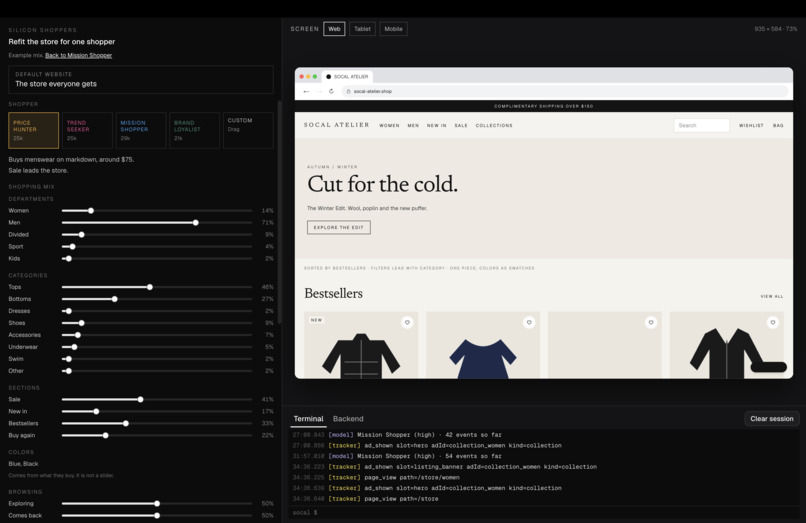The image size is (806, 523).
Task: Switch to the Backend tab
Action: point(348,419)
